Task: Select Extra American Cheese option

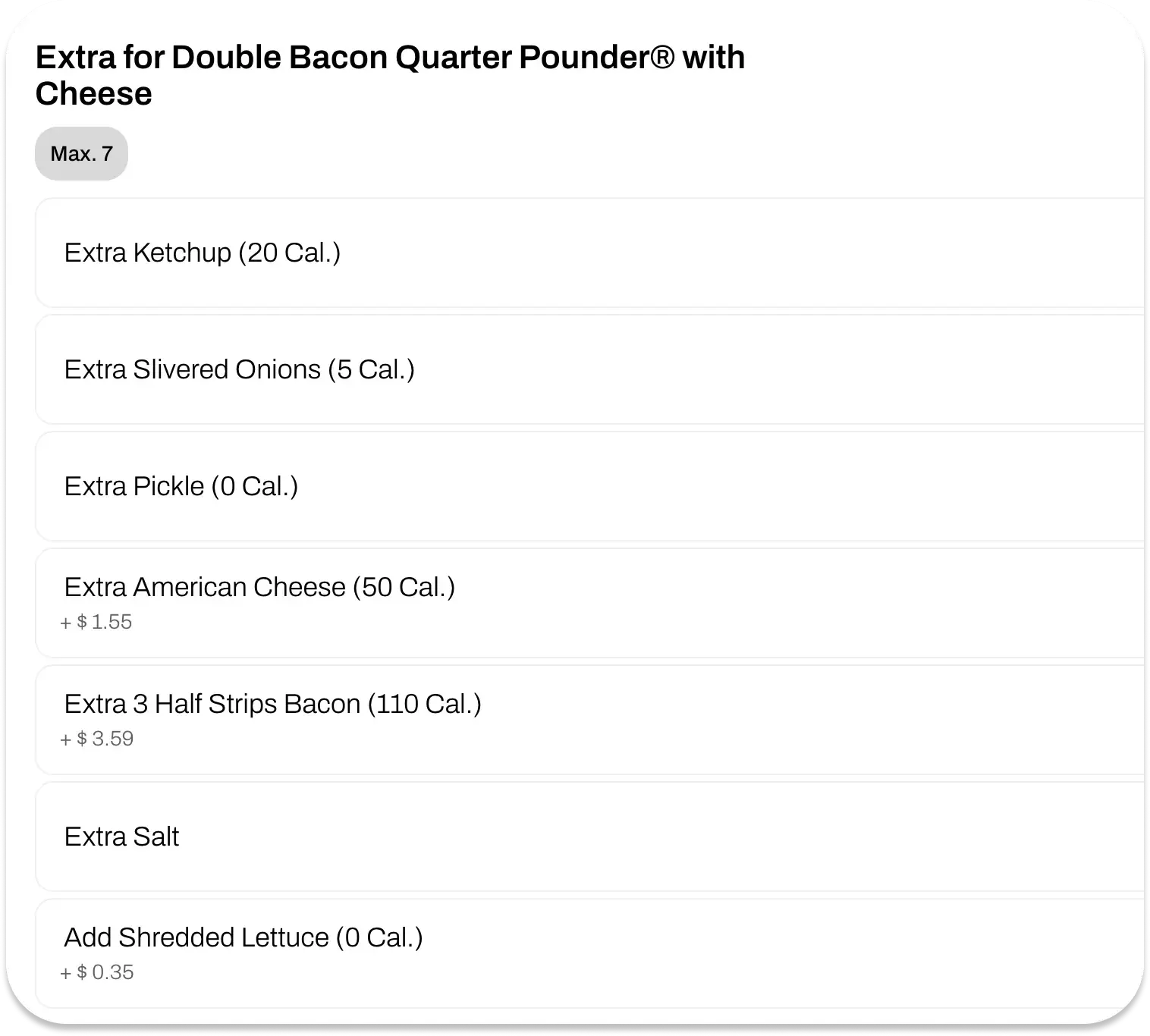Action: tap(259, 587)
